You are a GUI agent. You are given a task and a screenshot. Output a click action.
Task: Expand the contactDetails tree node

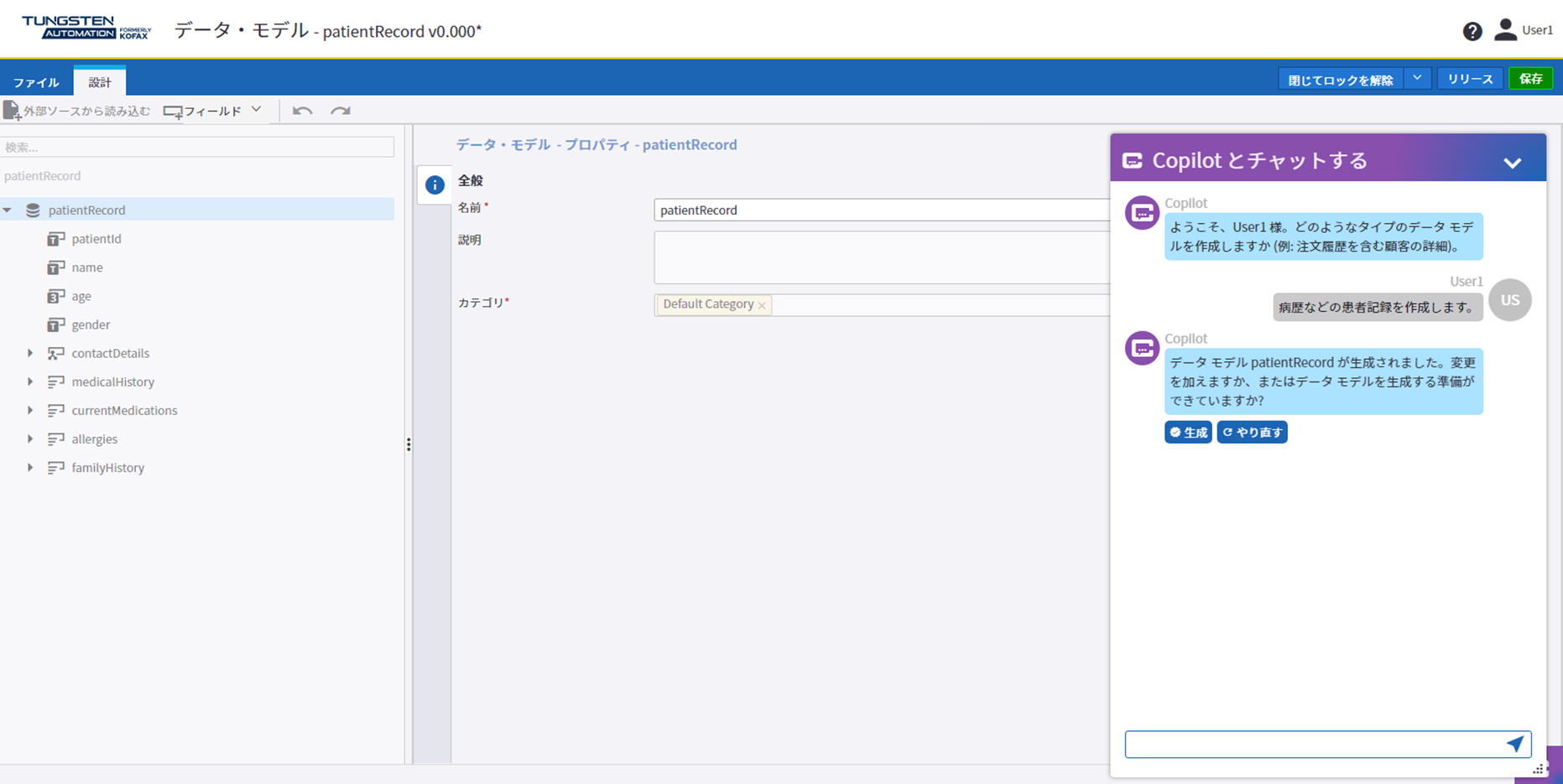30,353
